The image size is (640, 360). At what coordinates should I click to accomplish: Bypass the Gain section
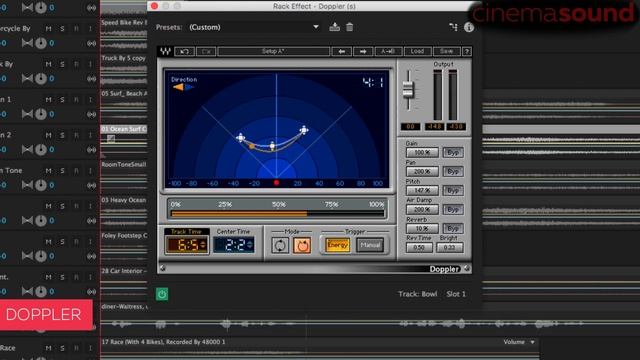point(453,152)
